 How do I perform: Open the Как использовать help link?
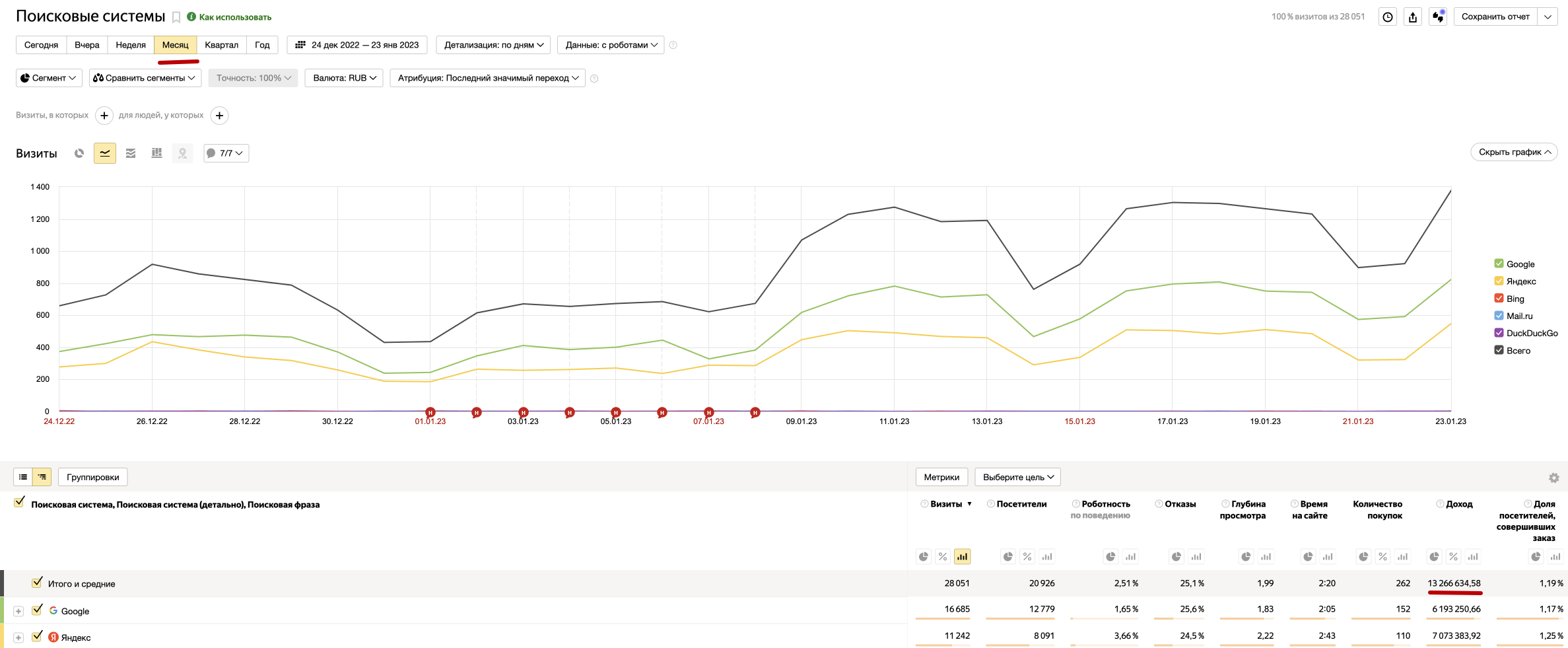[234, 17]
